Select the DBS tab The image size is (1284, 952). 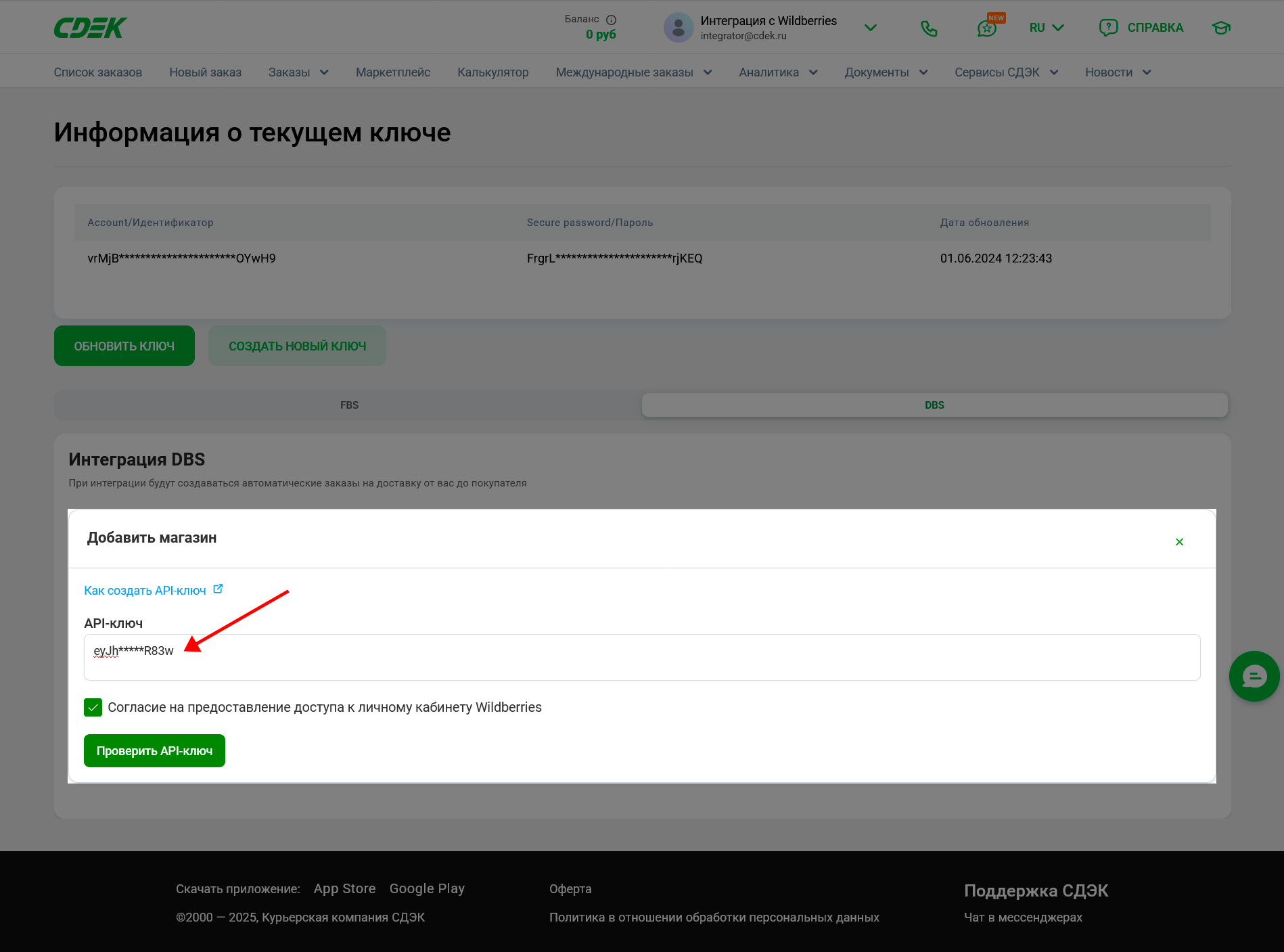934,405
